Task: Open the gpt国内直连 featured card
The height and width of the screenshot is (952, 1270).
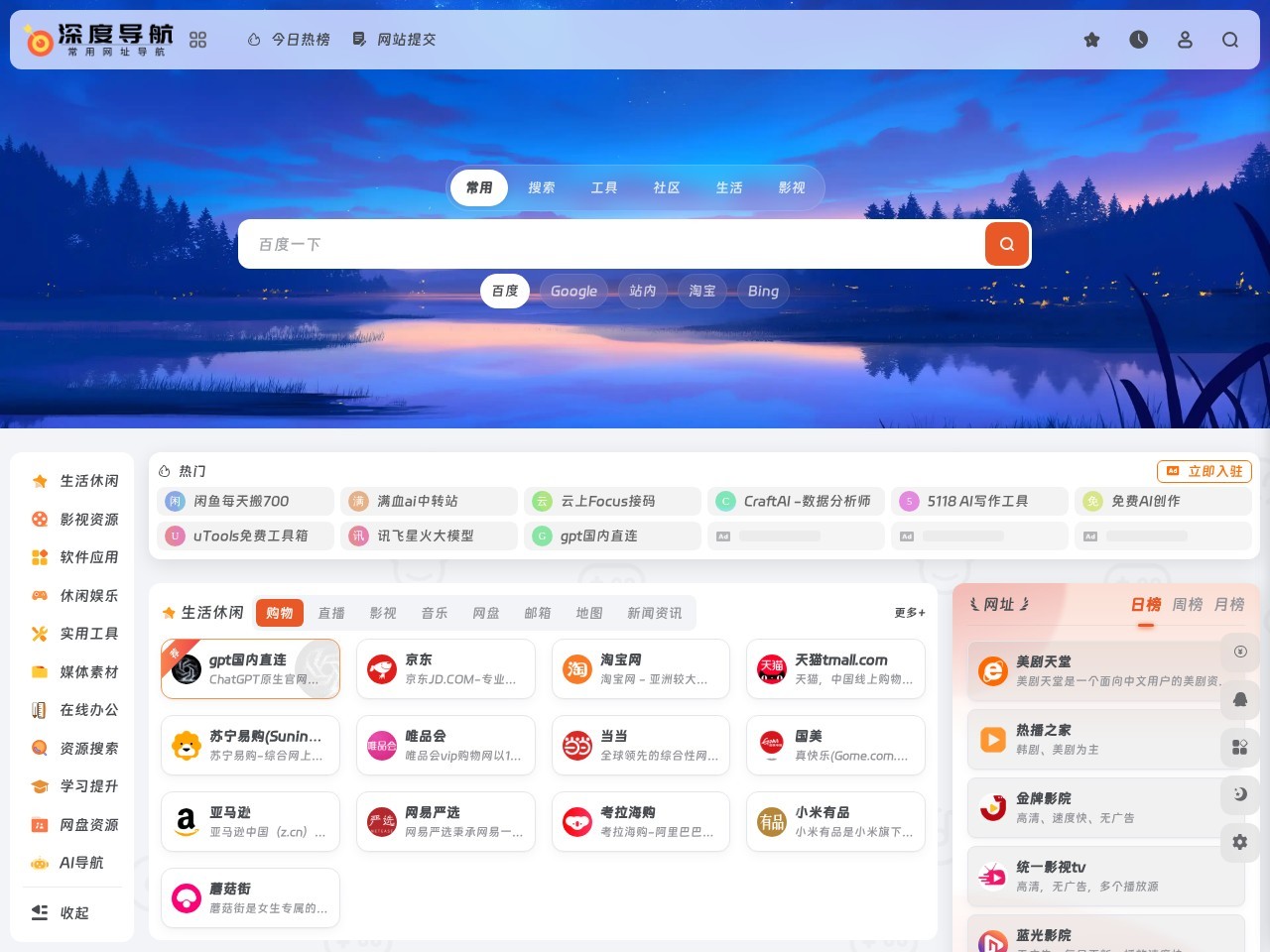Action: coord(250,669)
